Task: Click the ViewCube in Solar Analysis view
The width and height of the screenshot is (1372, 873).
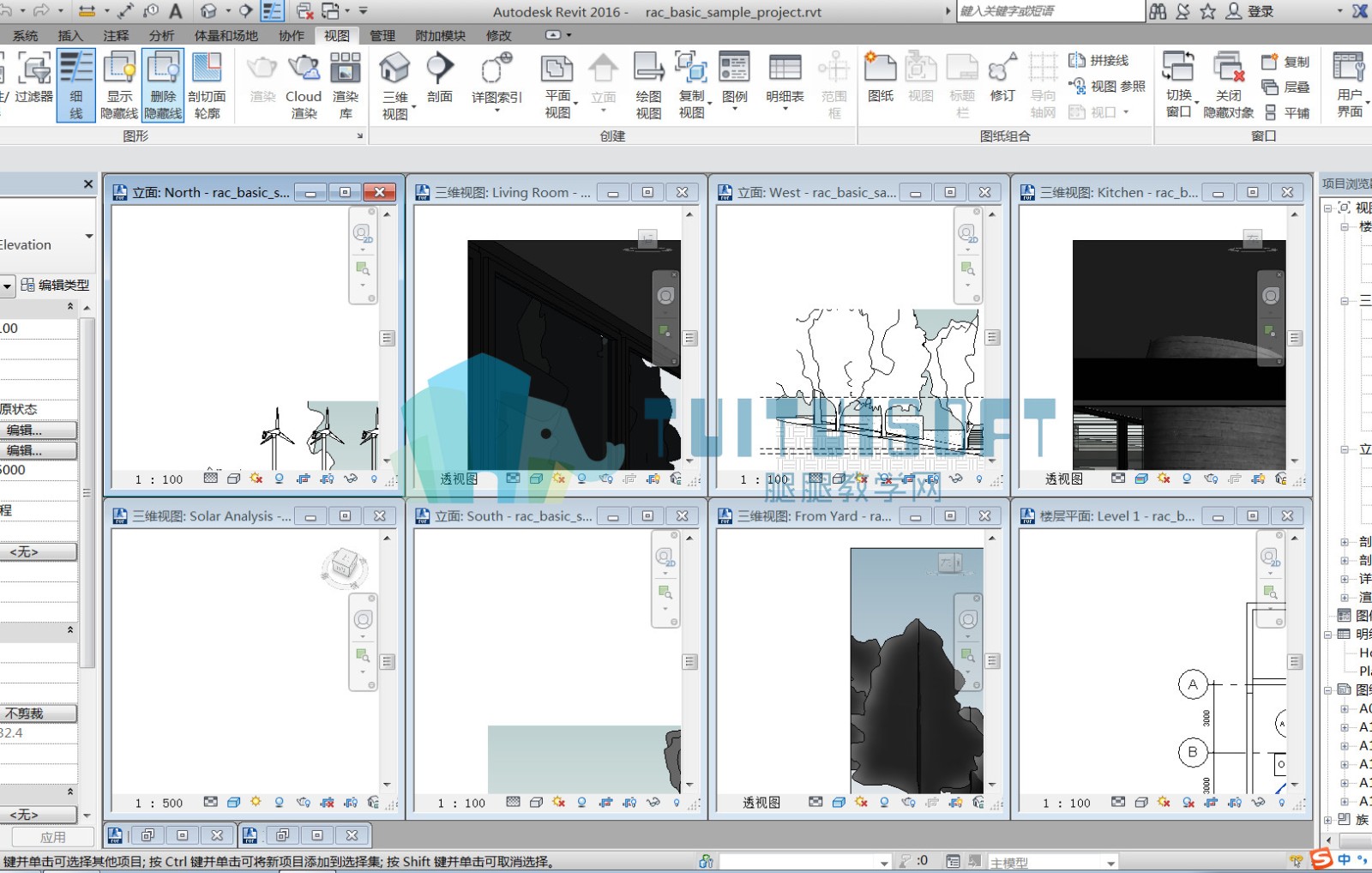Action: [343, 565]
